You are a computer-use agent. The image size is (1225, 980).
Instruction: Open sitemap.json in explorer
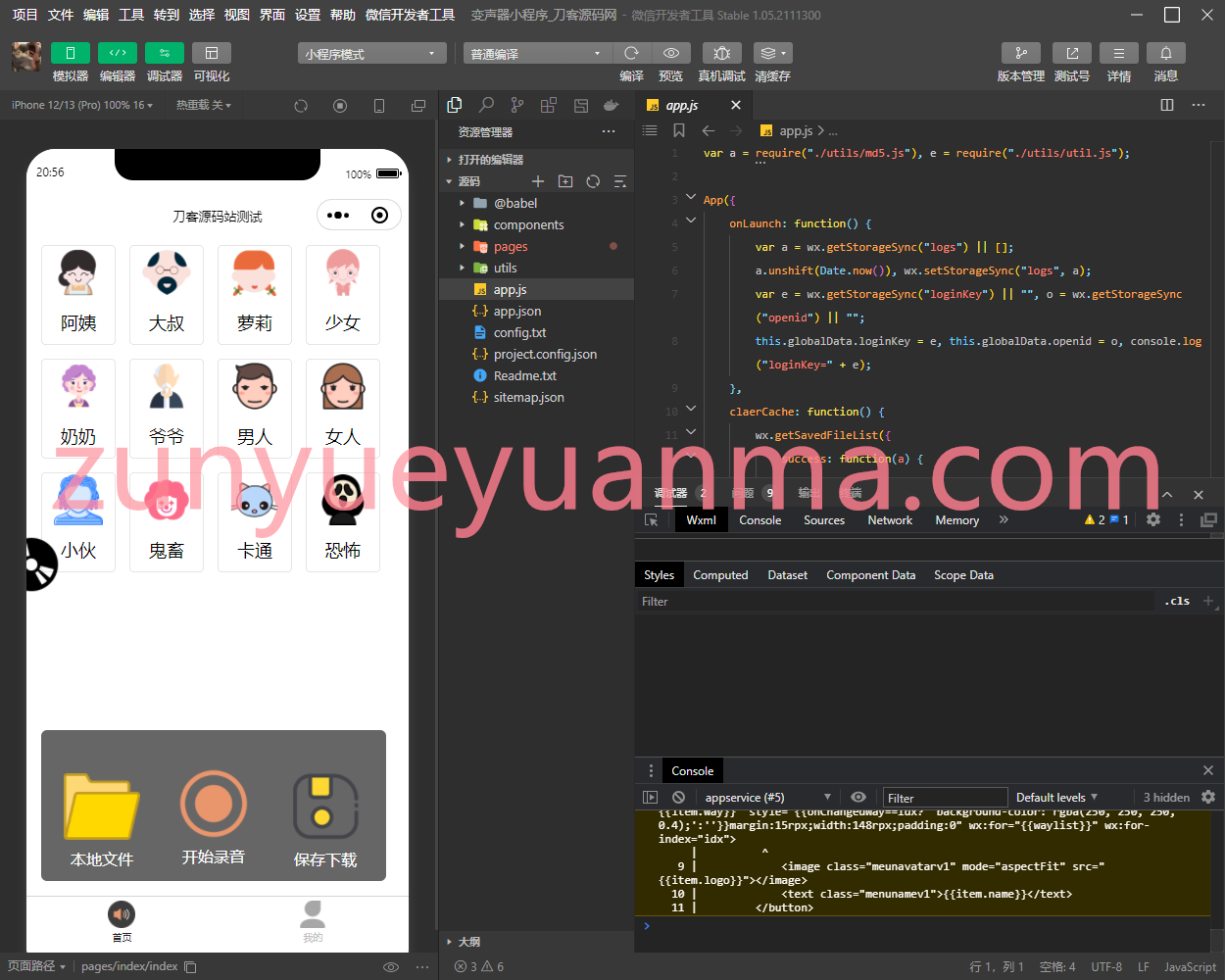[x=537, y=397]
